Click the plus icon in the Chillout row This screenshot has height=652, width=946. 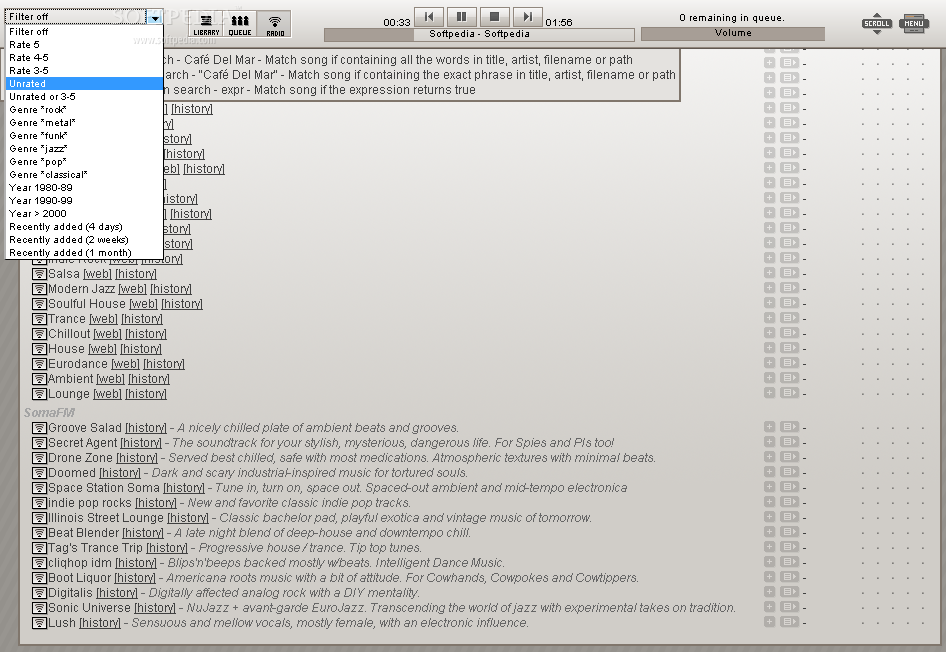tap(769, 333)
